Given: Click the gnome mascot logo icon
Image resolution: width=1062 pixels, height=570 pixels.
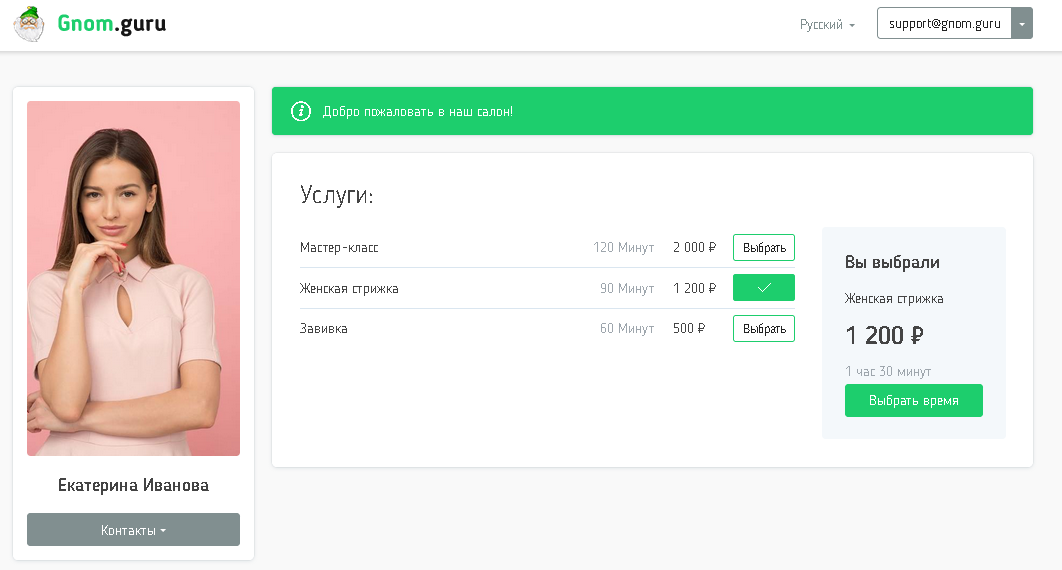Looking at the screenshot, I should pos(28,24).
